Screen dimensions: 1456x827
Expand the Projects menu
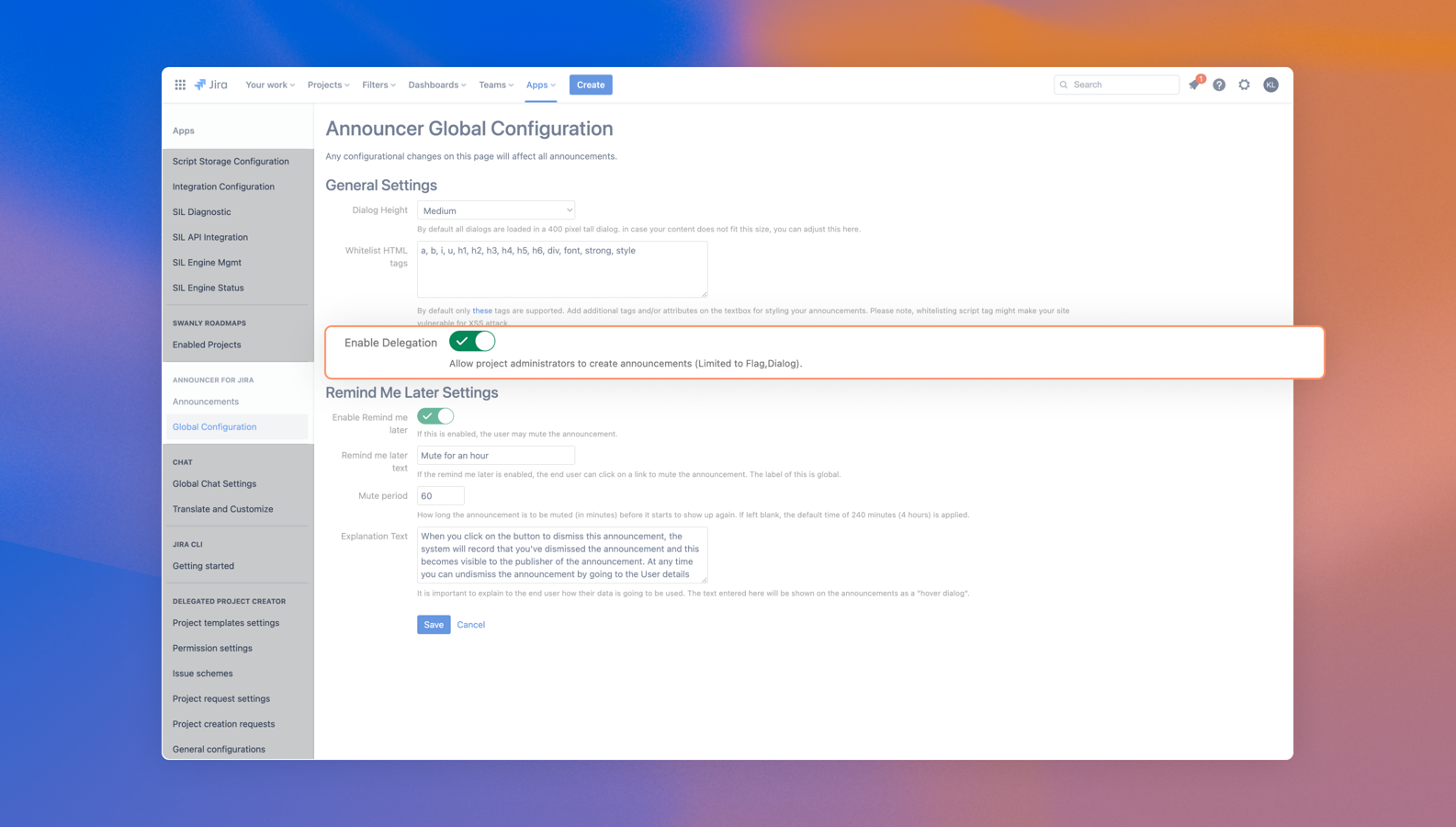point(328,85)
